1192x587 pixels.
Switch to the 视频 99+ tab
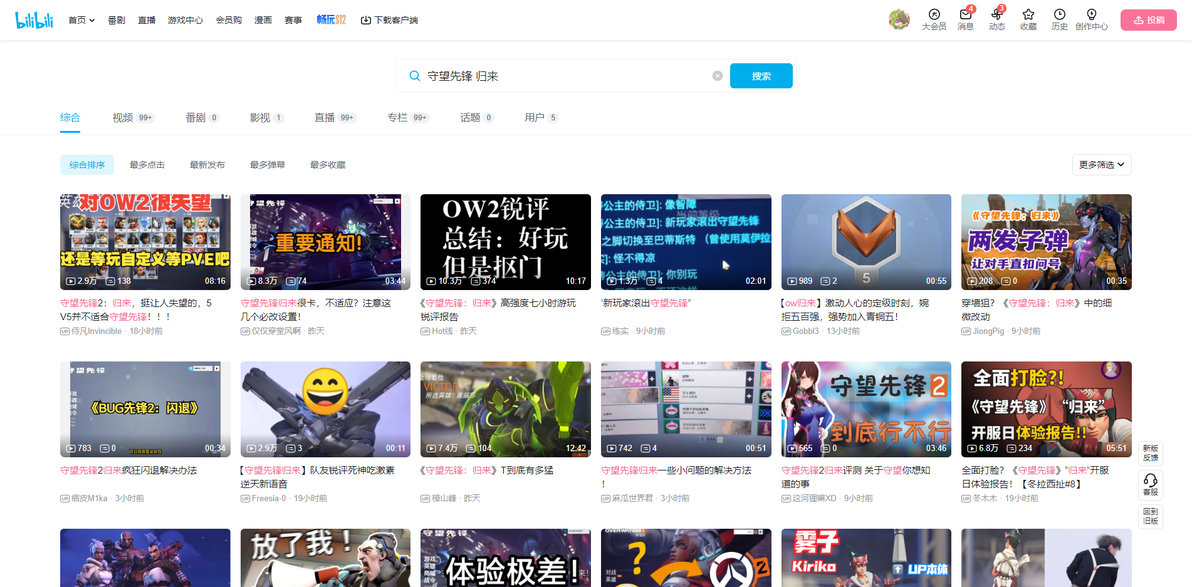pyautogui.click(x=134, y=118)
